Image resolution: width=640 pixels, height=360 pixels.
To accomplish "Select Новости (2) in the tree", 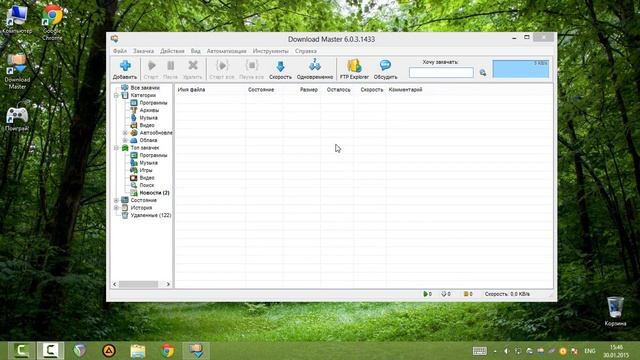I will tap(154, 193).
